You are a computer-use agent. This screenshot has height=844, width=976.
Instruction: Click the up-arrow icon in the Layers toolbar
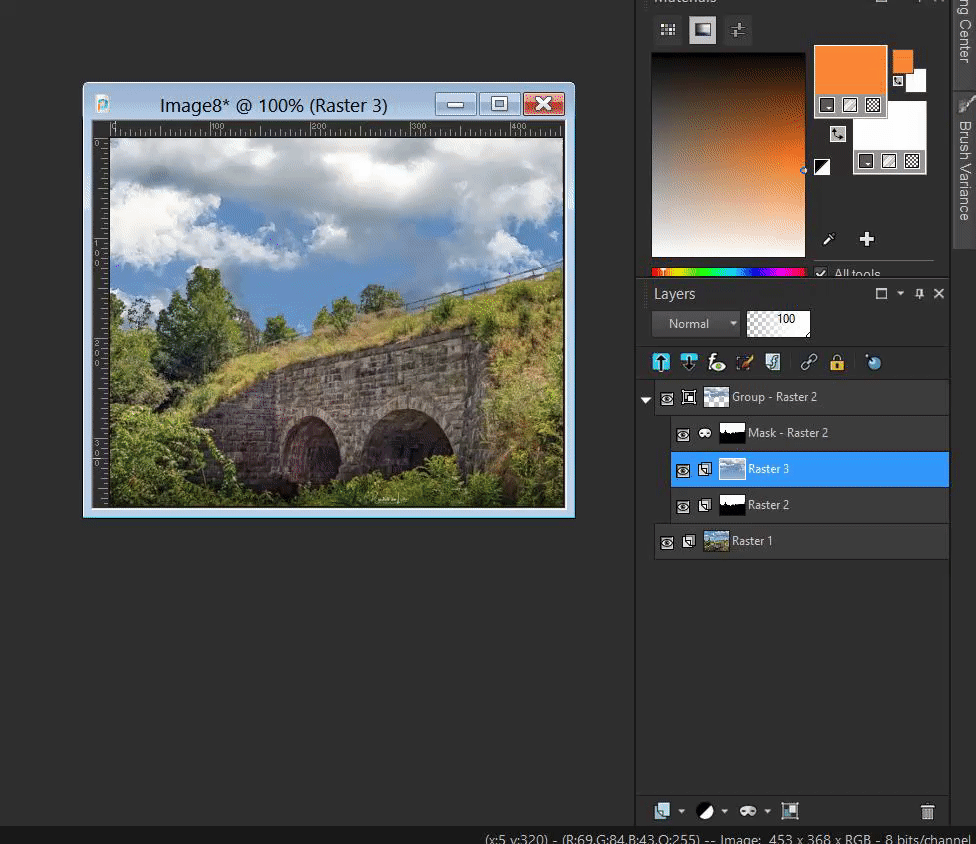pos(660,362)
